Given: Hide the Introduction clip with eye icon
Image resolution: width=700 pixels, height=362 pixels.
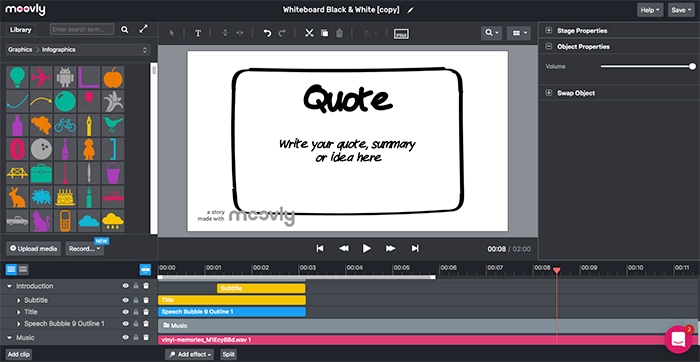Looking at the screenshot, I should [x=126, y=286].
